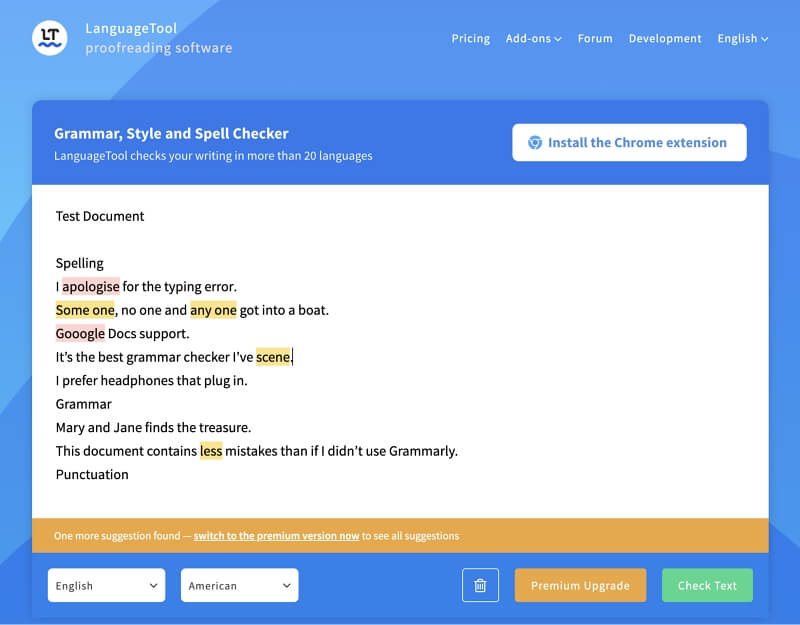Click the highlighted phrase 'Some one'

coord(85,310)
